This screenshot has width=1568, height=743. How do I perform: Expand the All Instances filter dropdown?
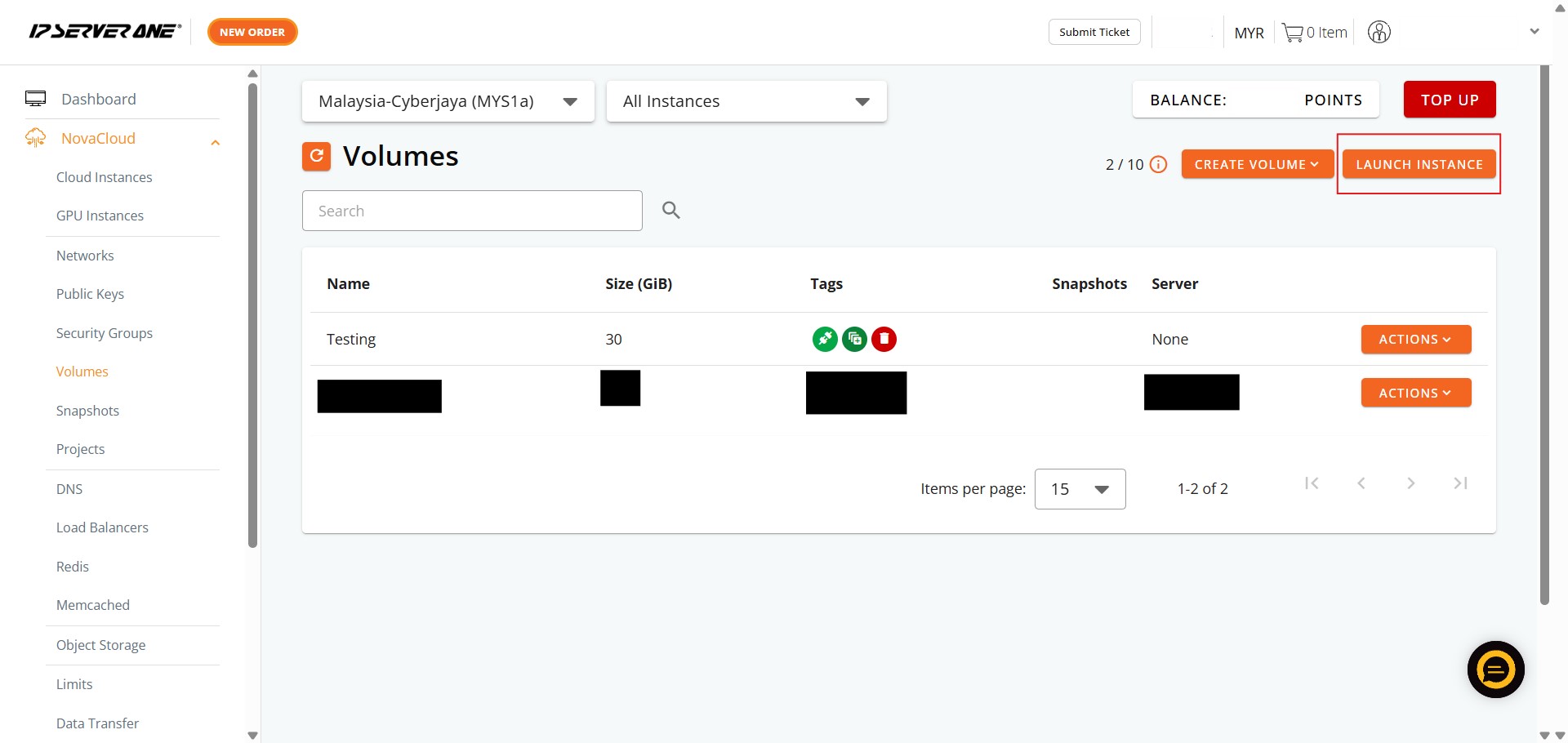[746, 101]
